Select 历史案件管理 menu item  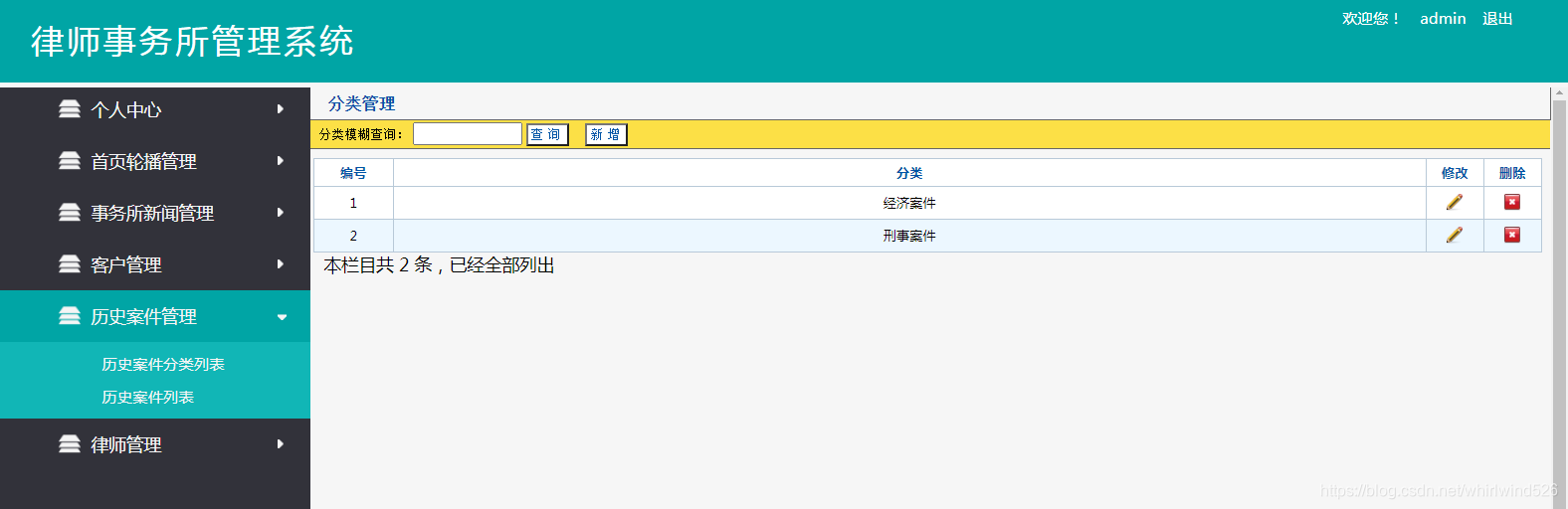pyautogui.click(x=155, y=316)
